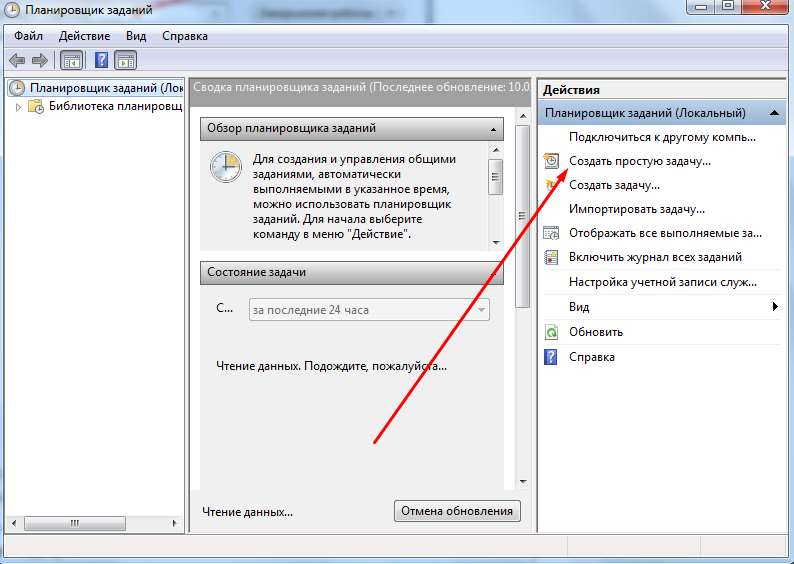Click the Создать задачу icon in Actions

click(x=551, y=185)
